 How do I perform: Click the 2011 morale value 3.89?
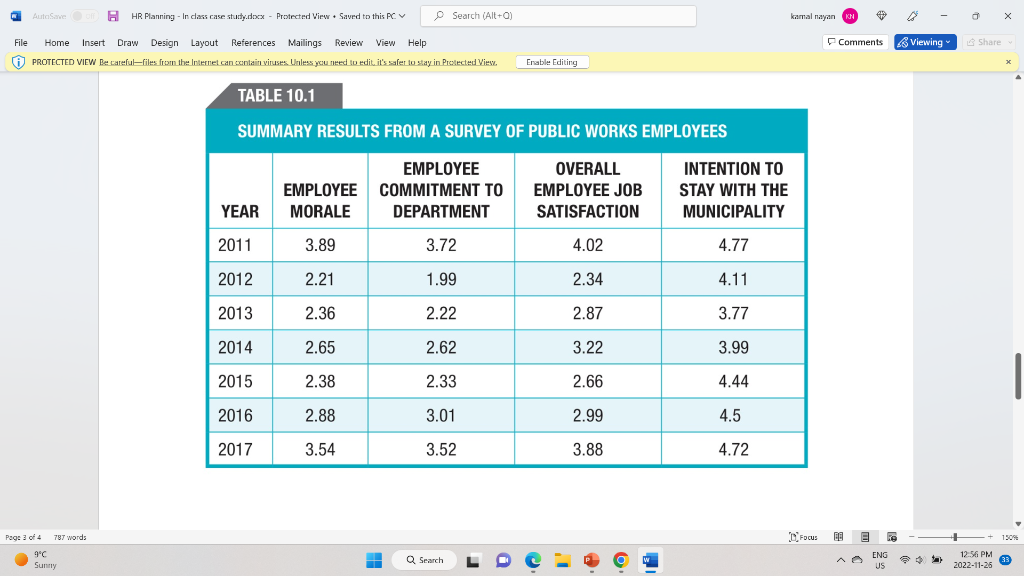[x=320, y=246]
